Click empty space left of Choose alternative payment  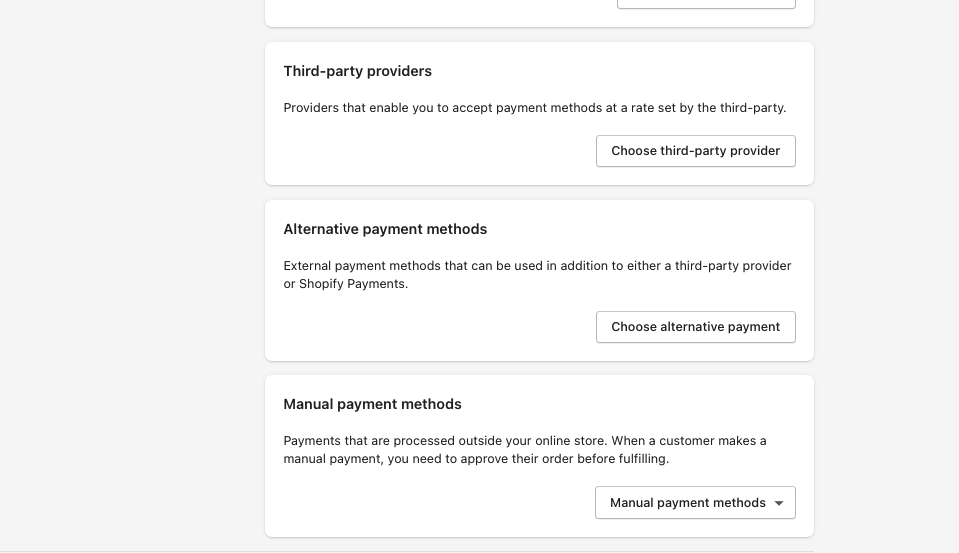(430, 327)
